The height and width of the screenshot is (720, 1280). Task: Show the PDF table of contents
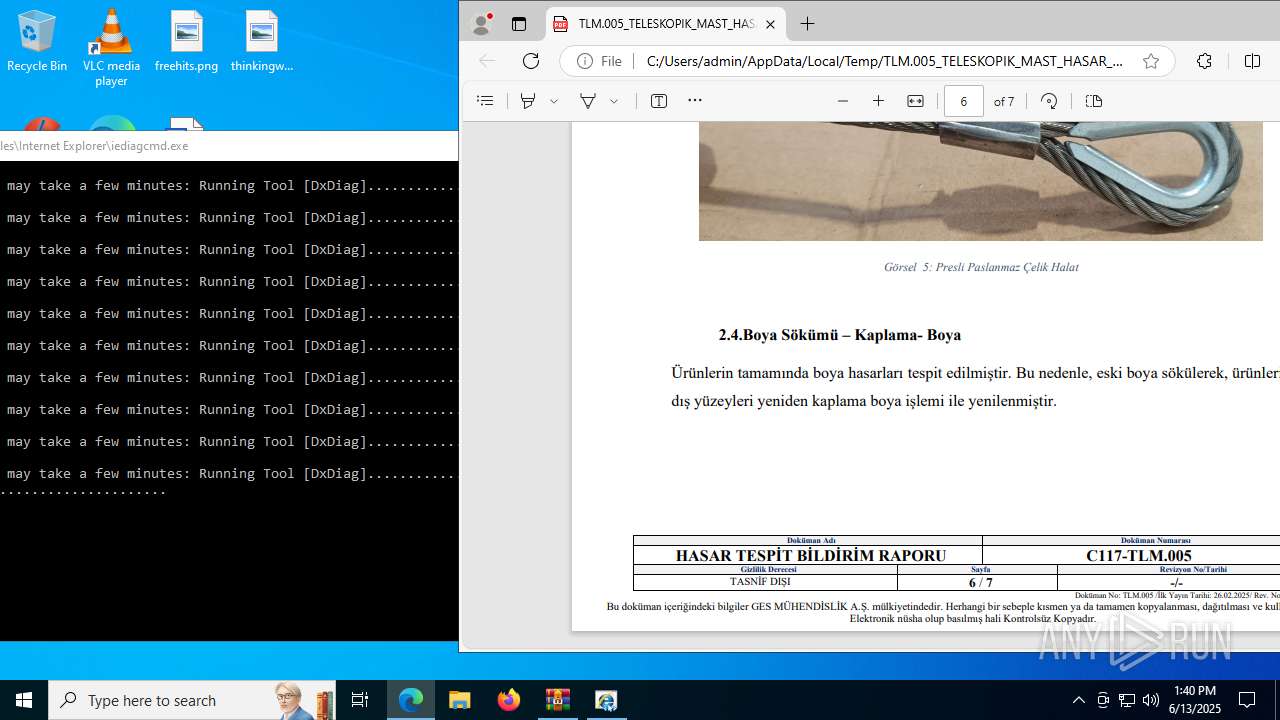[x=485, y=101]
